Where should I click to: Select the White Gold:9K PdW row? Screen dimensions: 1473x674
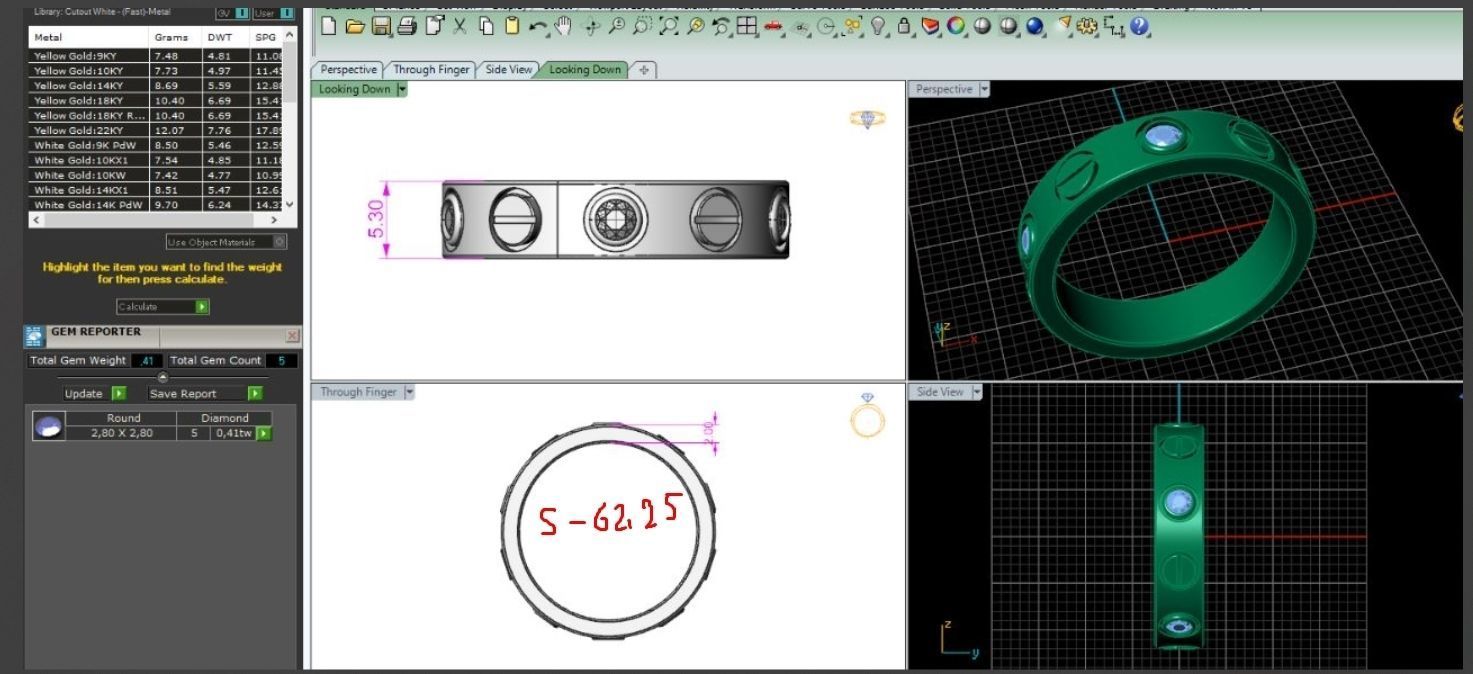pyautogui.click(x=156, y=145)
